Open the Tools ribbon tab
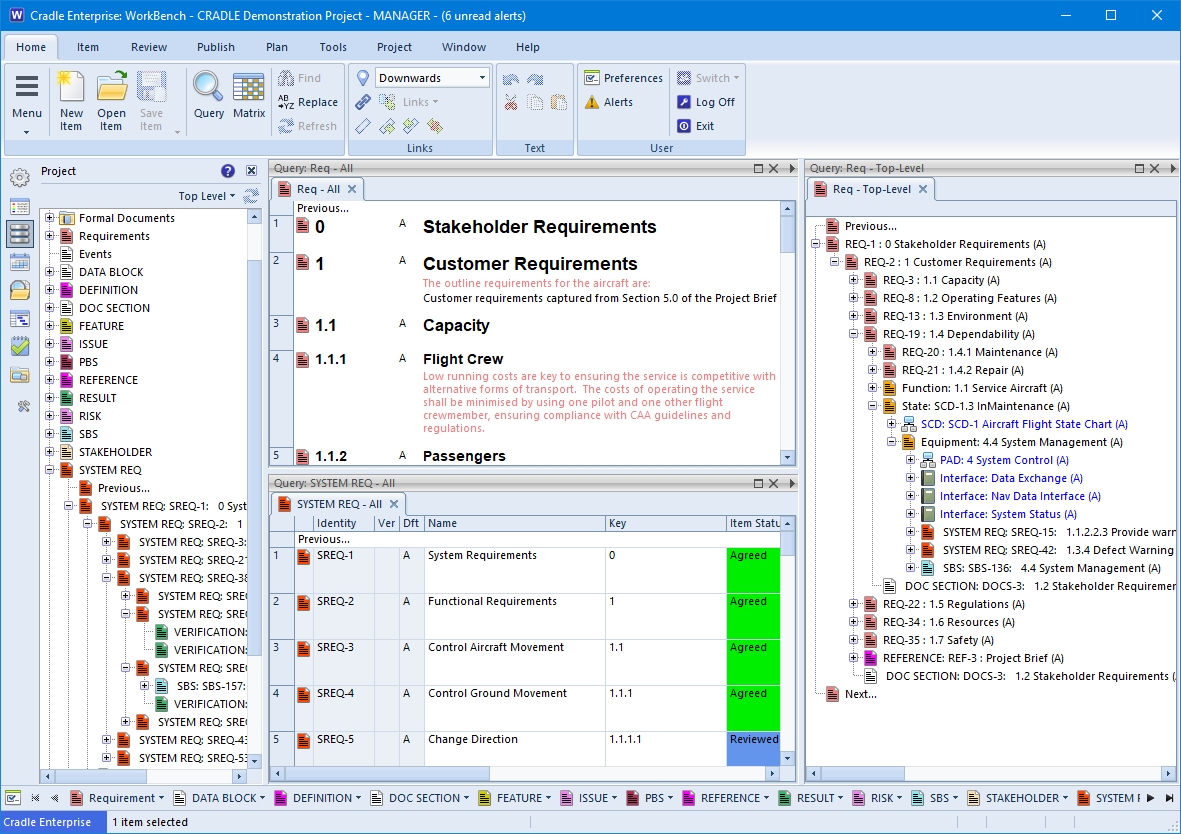1181x834 pixels. [x=333, y=47]
